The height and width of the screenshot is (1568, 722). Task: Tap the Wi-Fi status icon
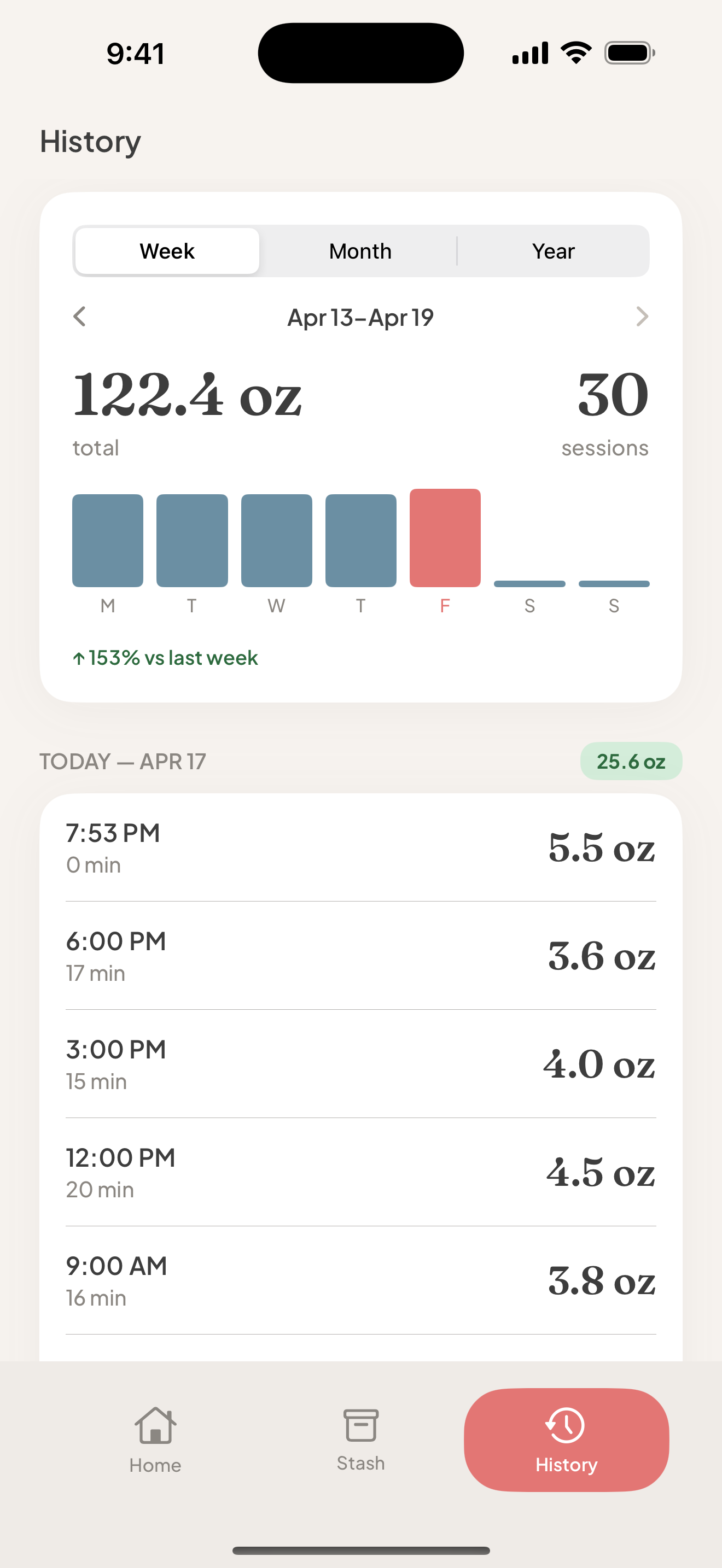tap(576, 53)
